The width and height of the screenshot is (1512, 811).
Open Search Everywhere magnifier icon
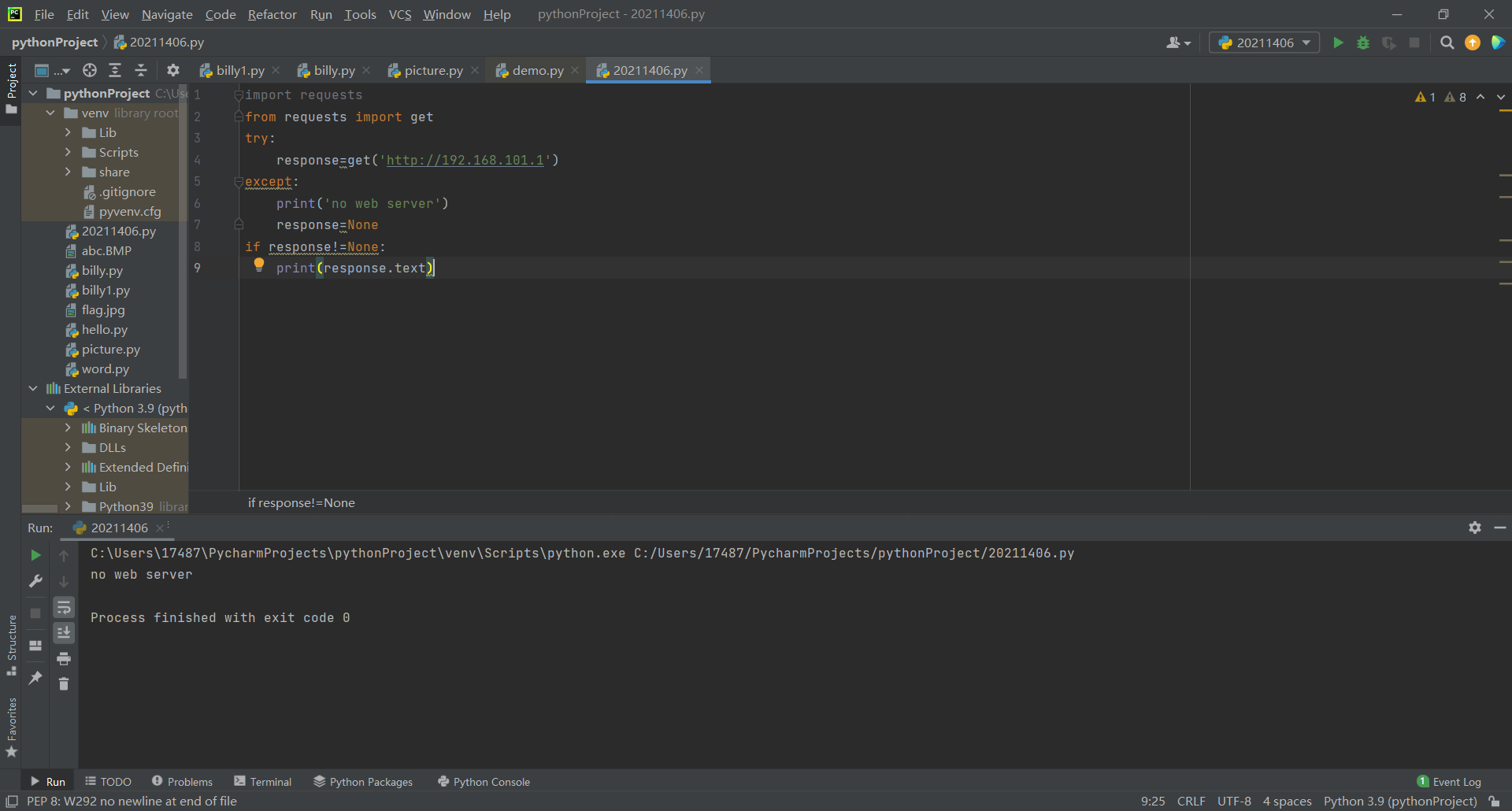[1447, 43]
